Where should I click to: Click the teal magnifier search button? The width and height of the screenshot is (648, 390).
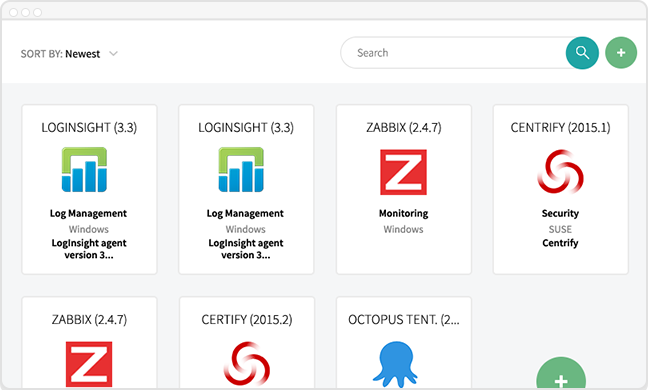[x=582, y=53]
